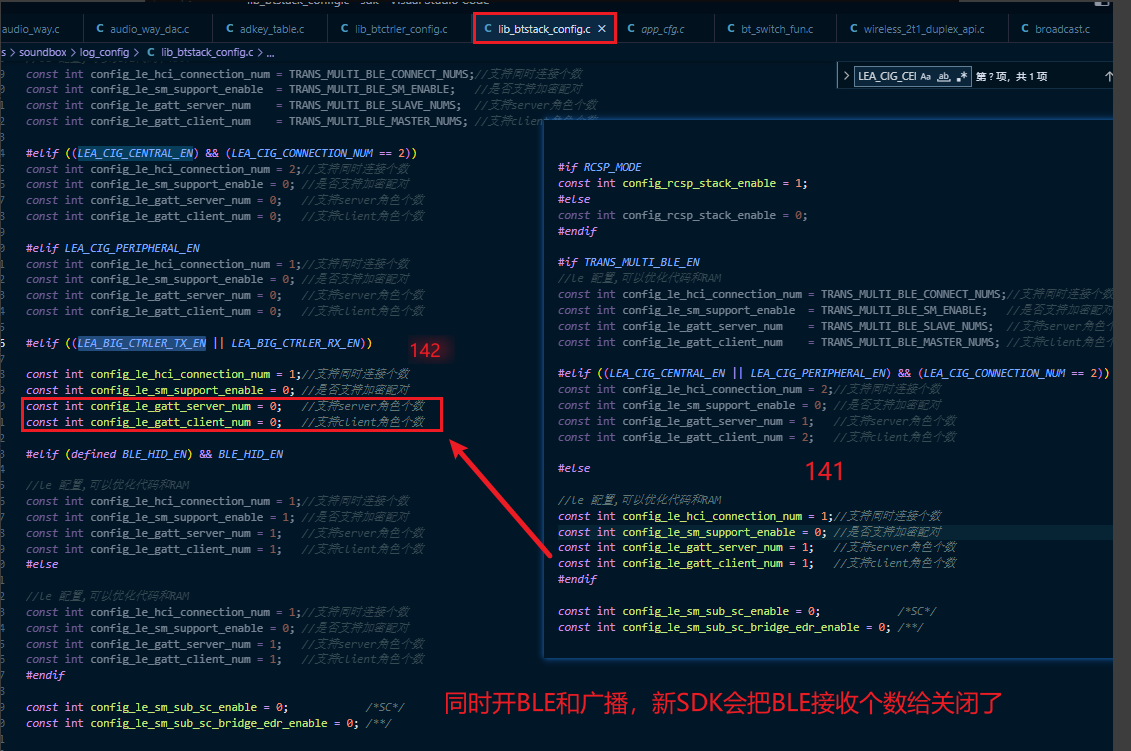The image size is (1131, 751).
Task: Toggle Use Regular Expression in find box
Action: [x=961, y=76]
